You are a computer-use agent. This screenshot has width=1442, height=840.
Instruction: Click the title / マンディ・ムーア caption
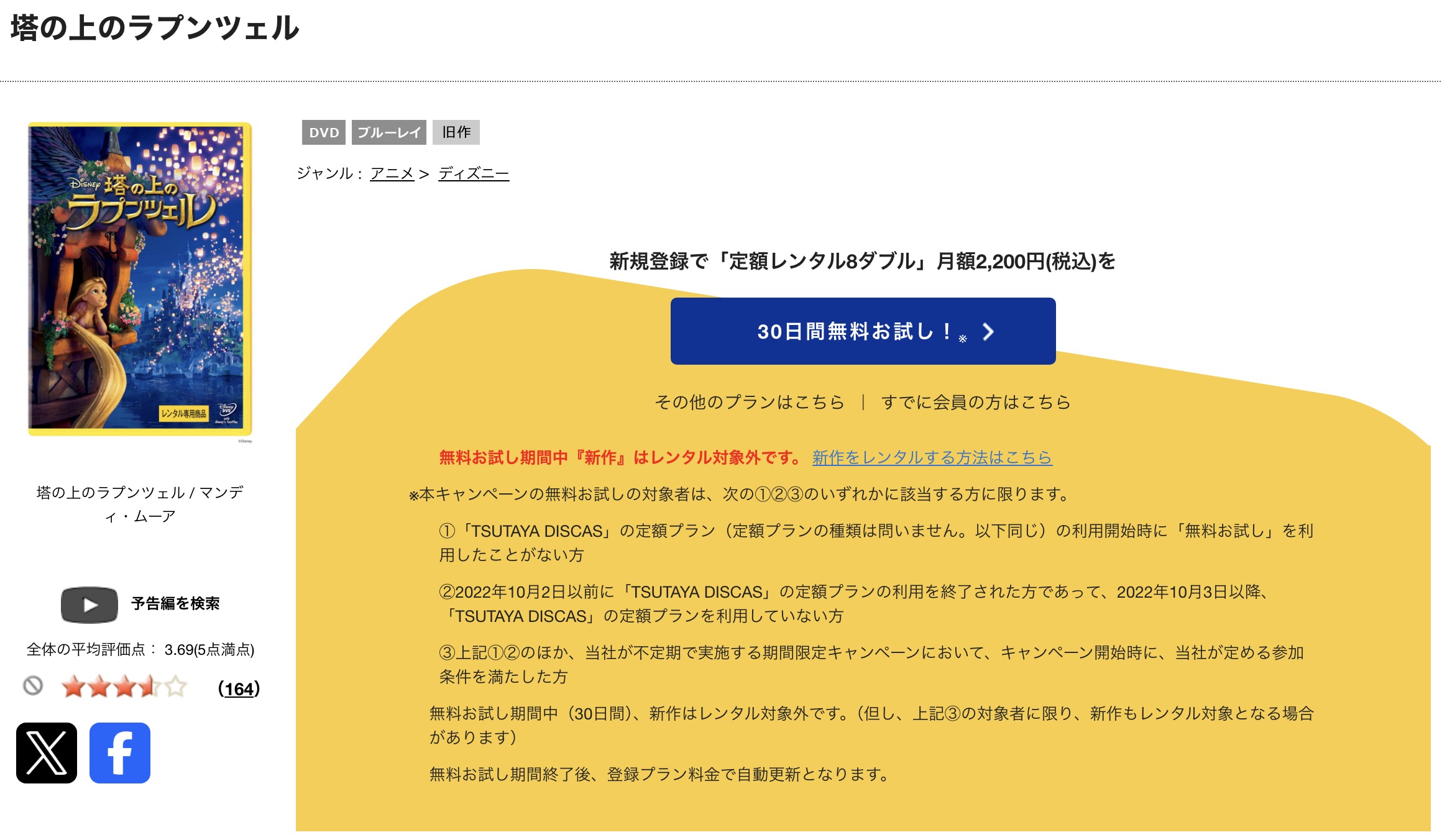[x=140, y=504]
